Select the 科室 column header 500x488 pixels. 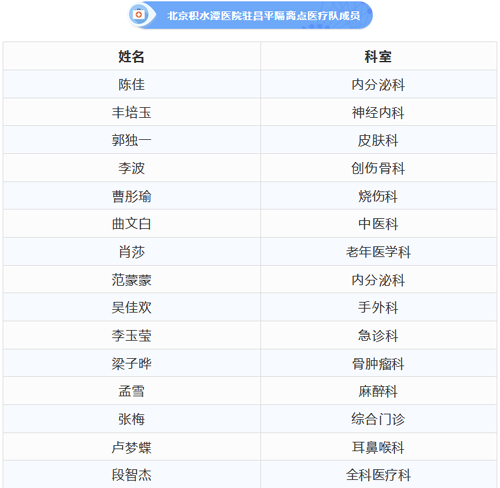coord(378,56)
